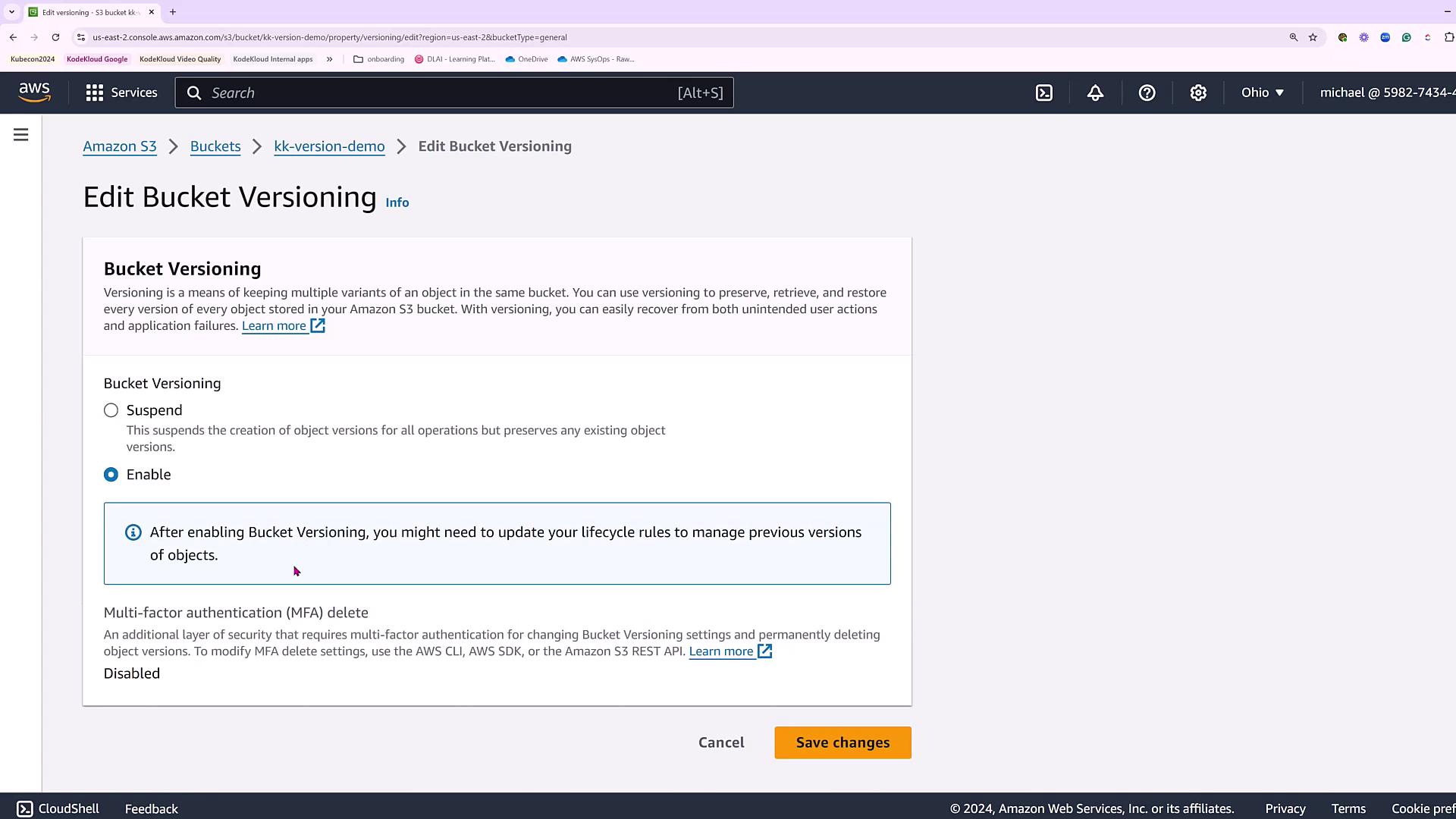This screenshot has height=819, width=1456.
Task: Open the Info link beside page title
Action: pos(397,202)
